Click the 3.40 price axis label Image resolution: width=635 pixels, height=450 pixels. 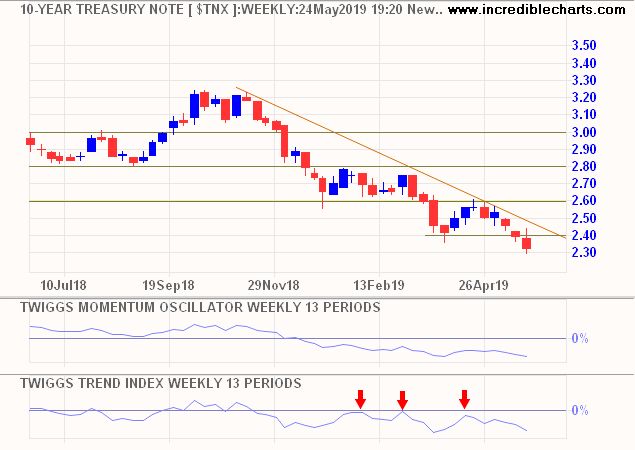(x=584, y=63)
